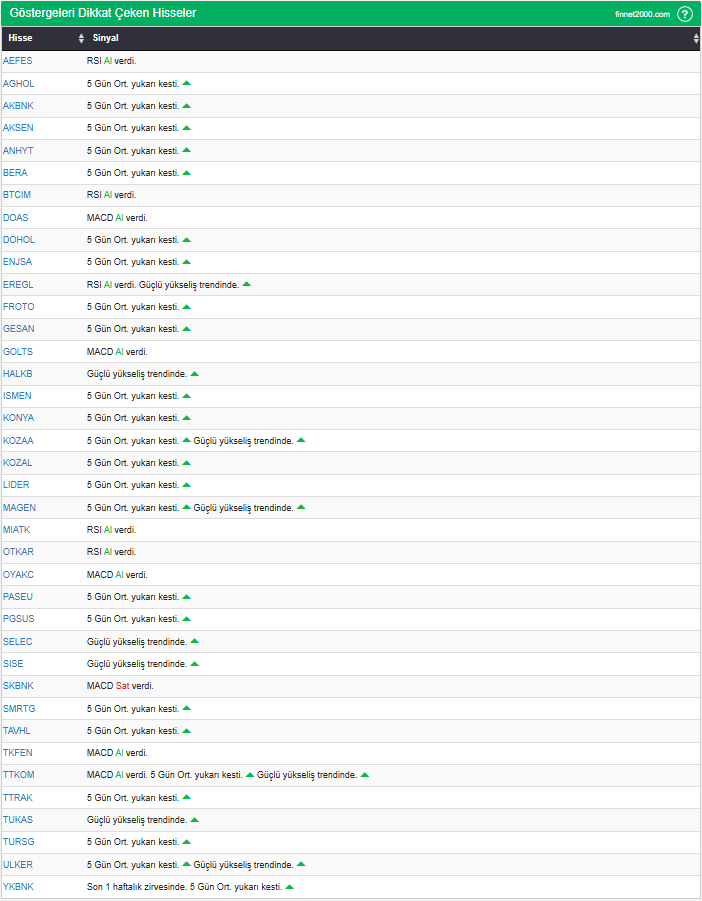
Task: Click the Hisse column header
Action: tap(21, 38)
